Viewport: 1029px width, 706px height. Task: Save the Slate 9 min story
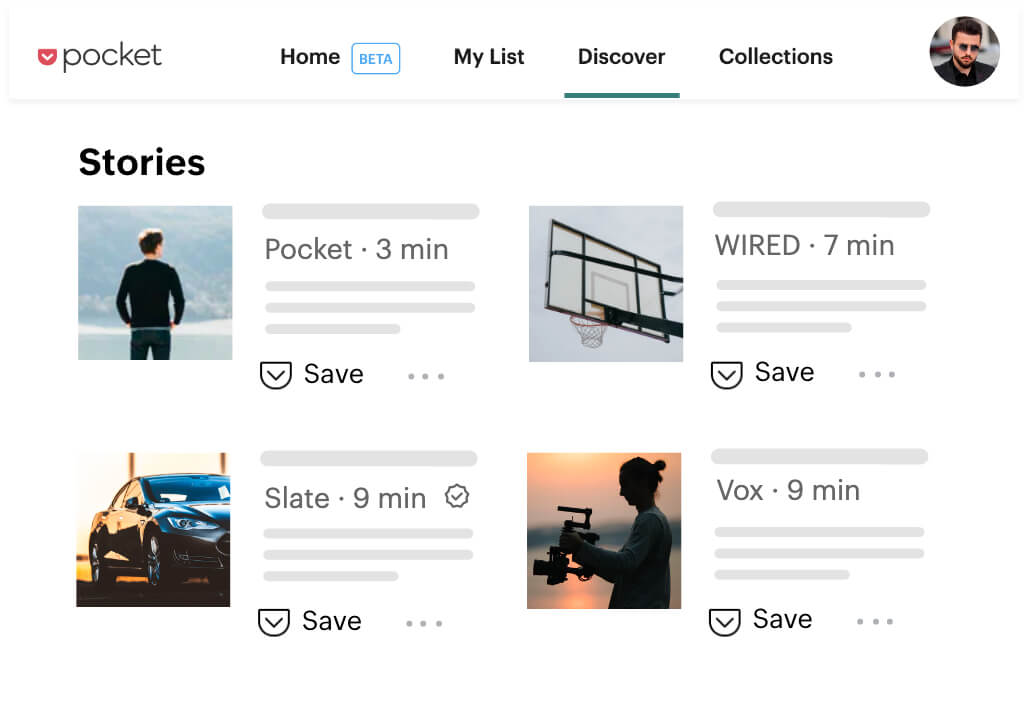click(310, 621)
